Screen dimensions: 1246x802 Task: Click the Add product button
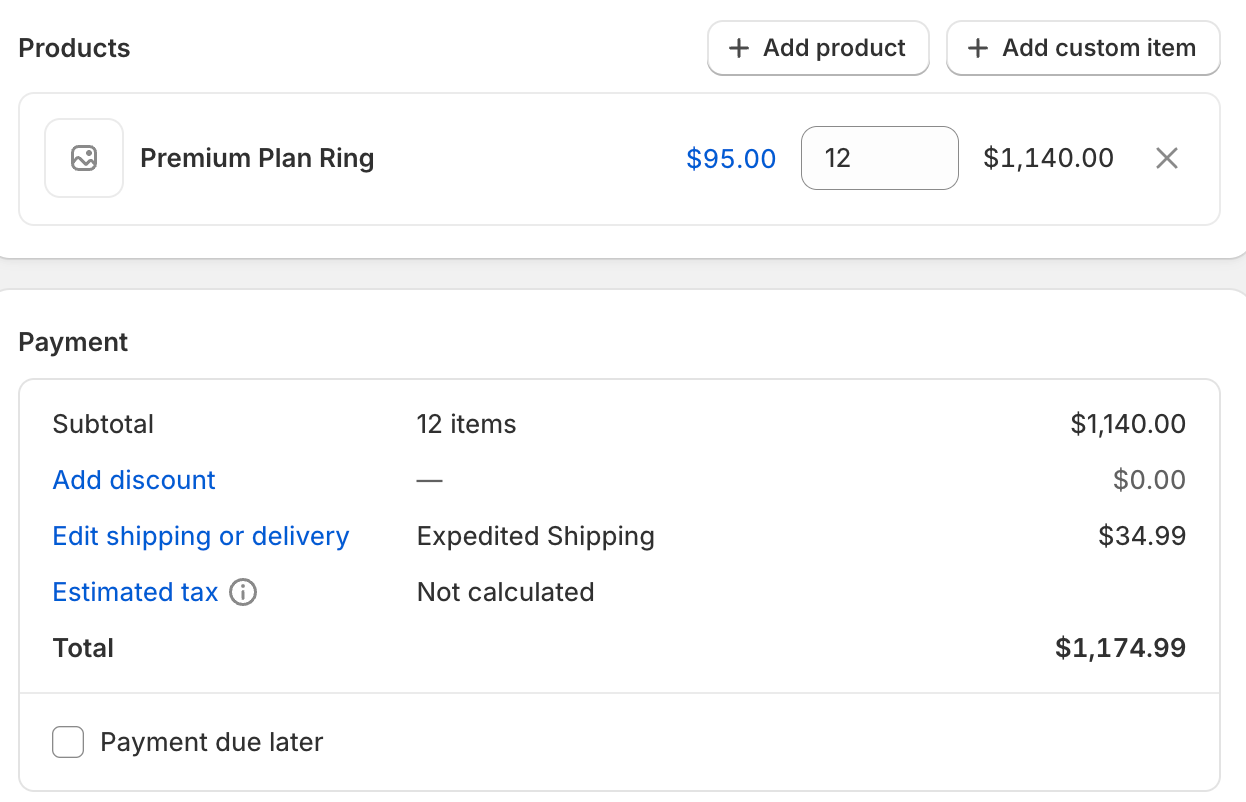tap(818, 48)
